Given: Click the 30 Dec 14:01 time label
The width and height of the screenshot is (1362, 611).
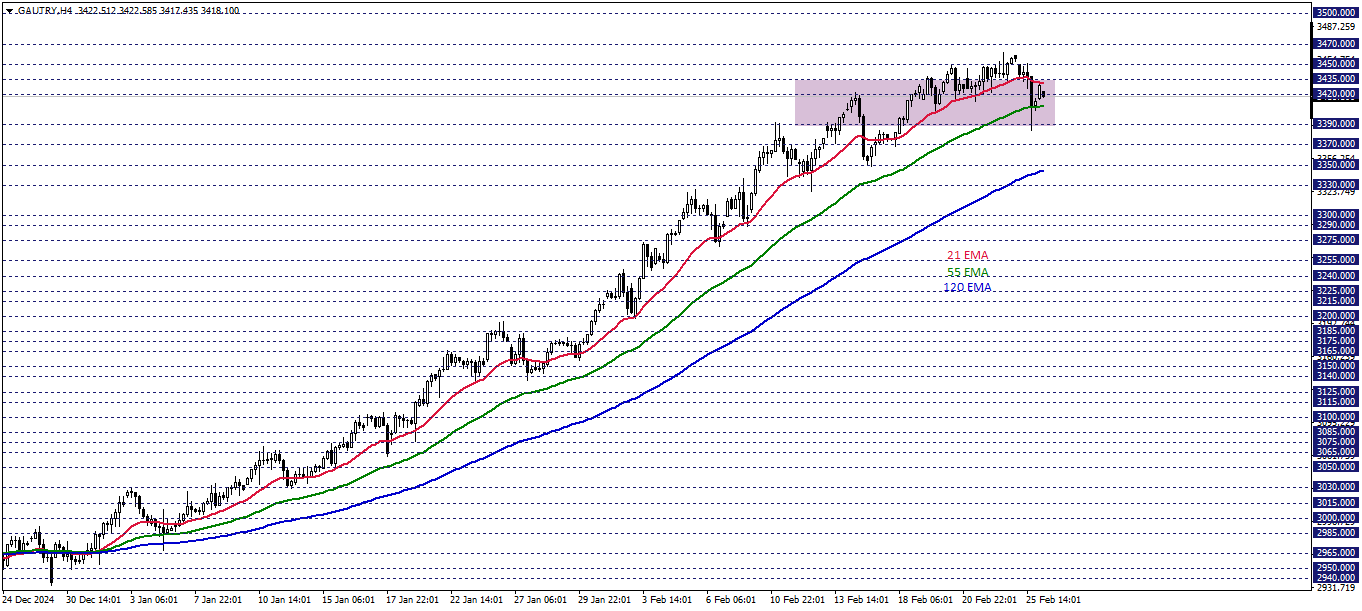Looking at the screenshot, I should [x=93, y=600].
